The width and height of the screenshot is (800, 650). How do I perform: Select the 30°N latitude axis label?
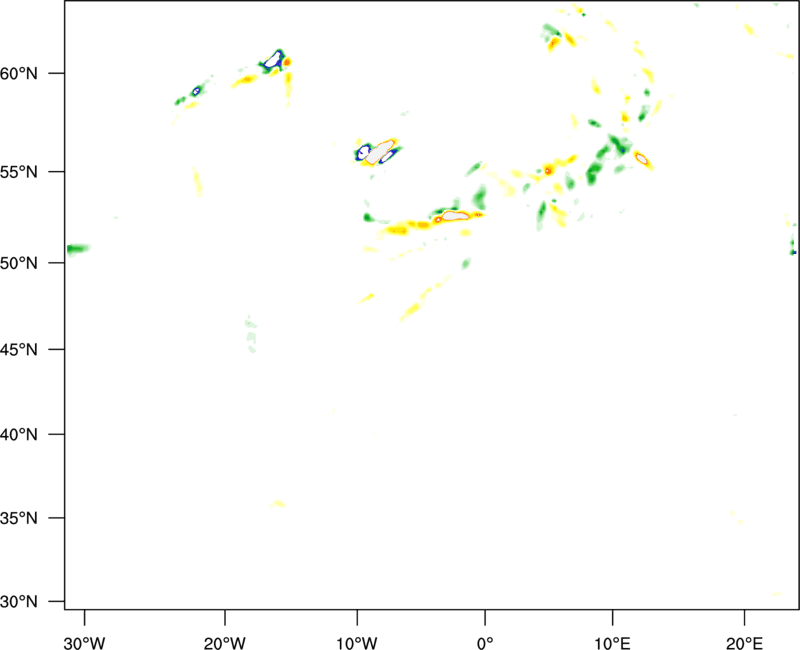point(19,602)
